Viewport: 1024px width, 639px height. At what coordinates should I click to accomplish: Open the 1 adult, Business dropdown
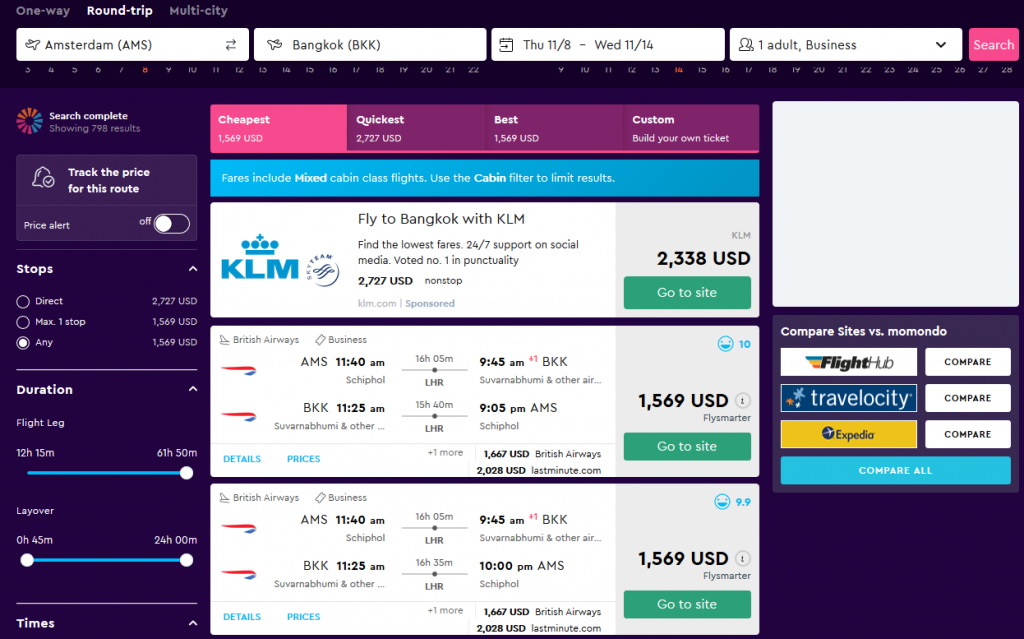click(846, 44)
